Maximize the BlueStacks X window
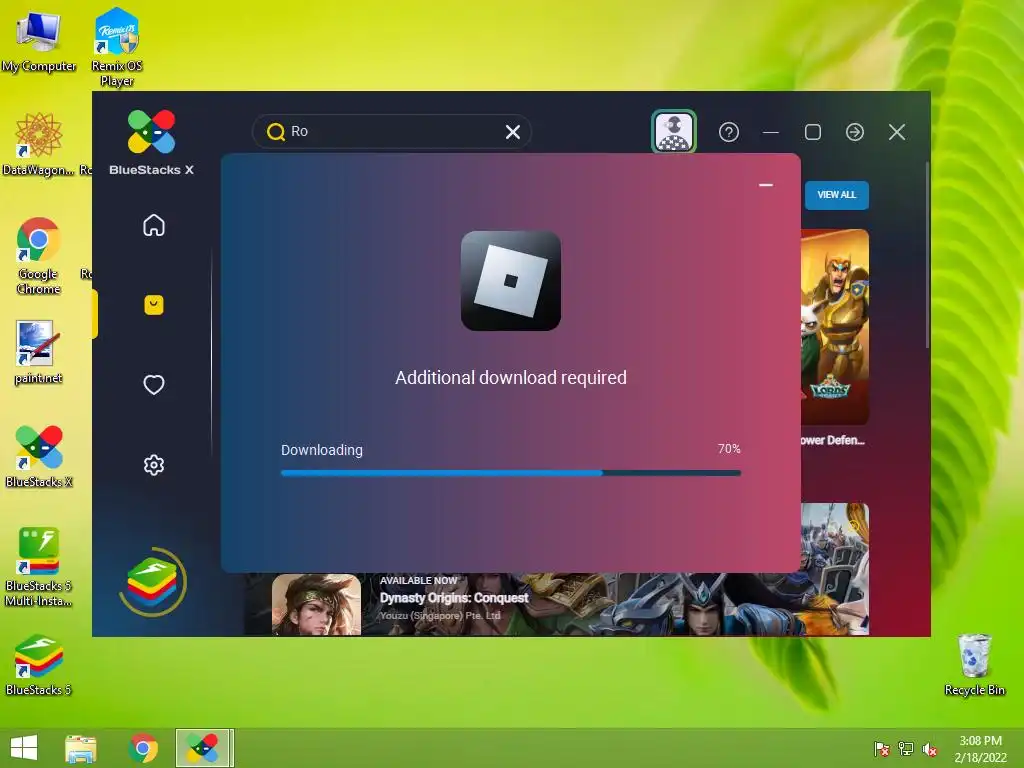Screen dimensions: 1024x768 coord(813,133)
